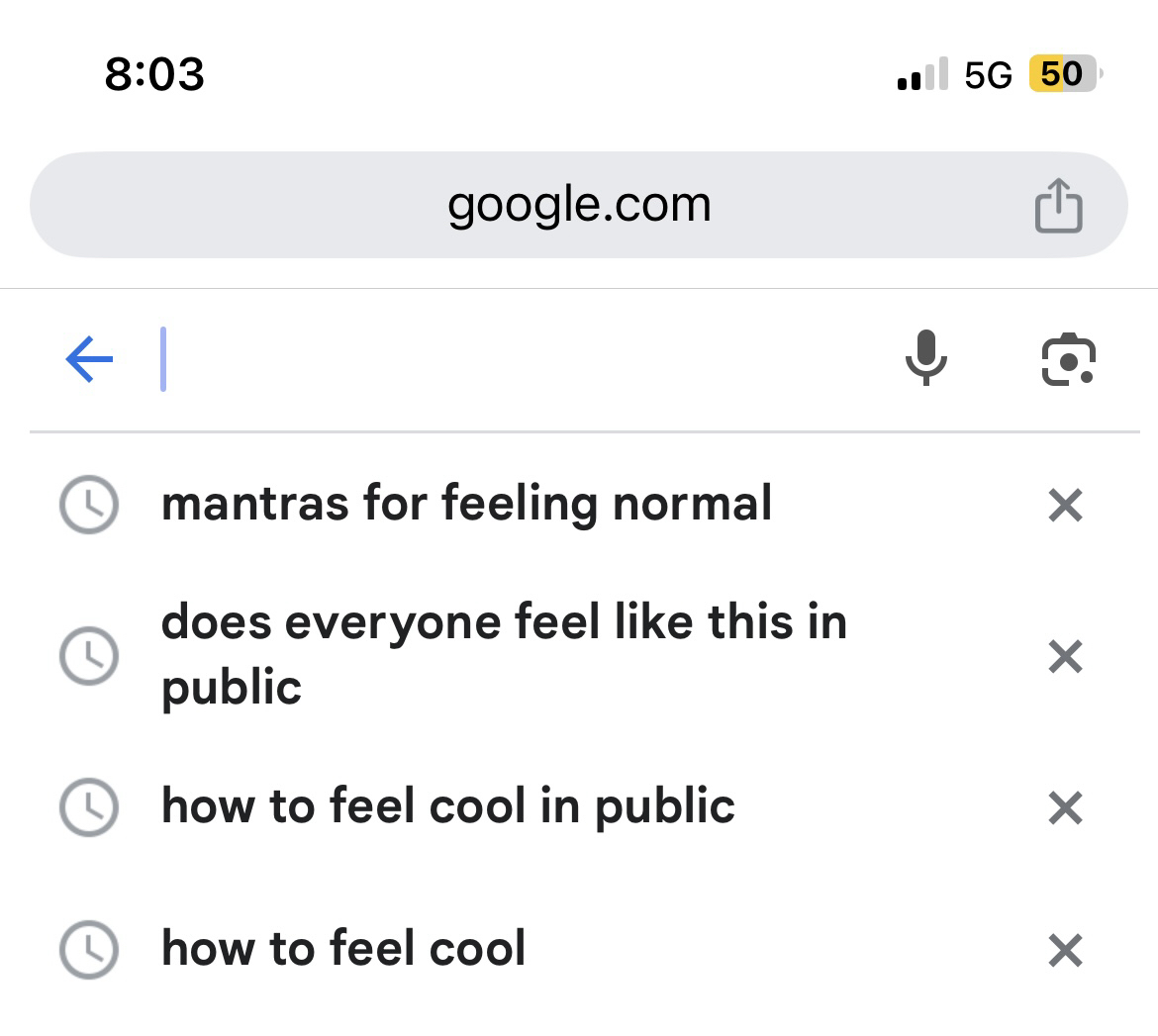Focus the empty Google search field
The image size is (1158, 1036).
[515, 359]
